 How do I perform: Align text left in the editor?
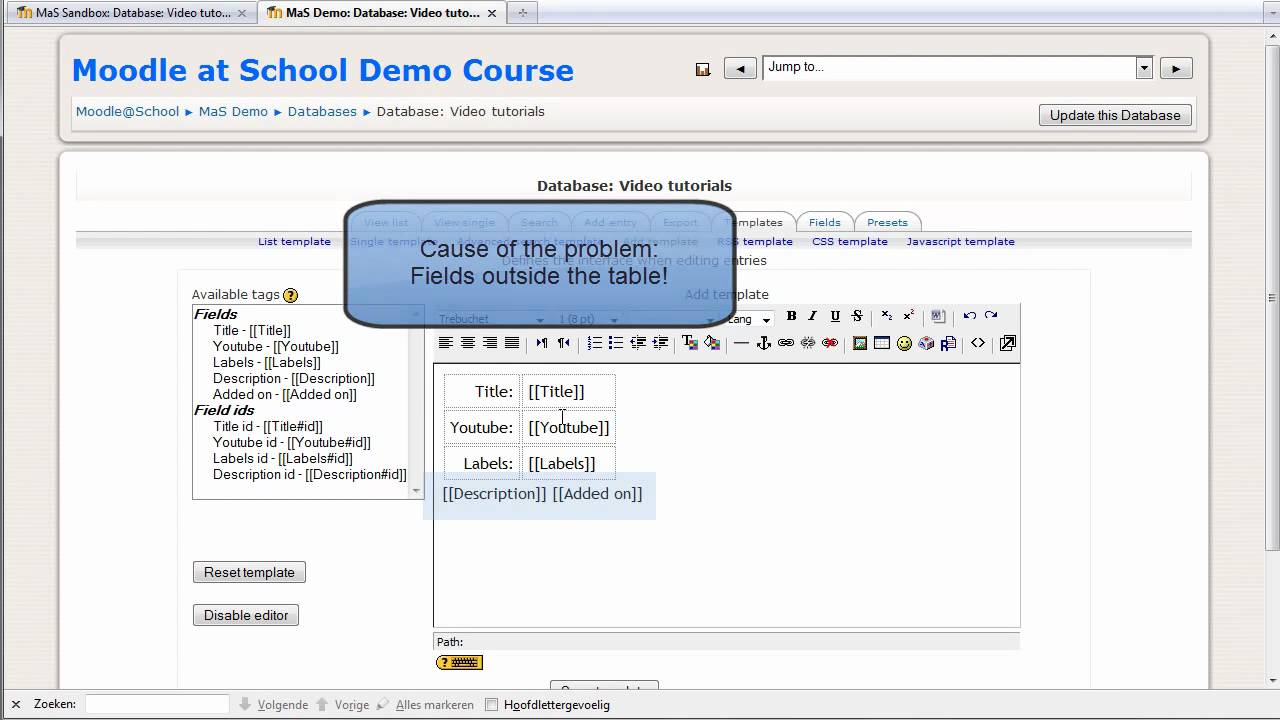[x=446, y=343]
